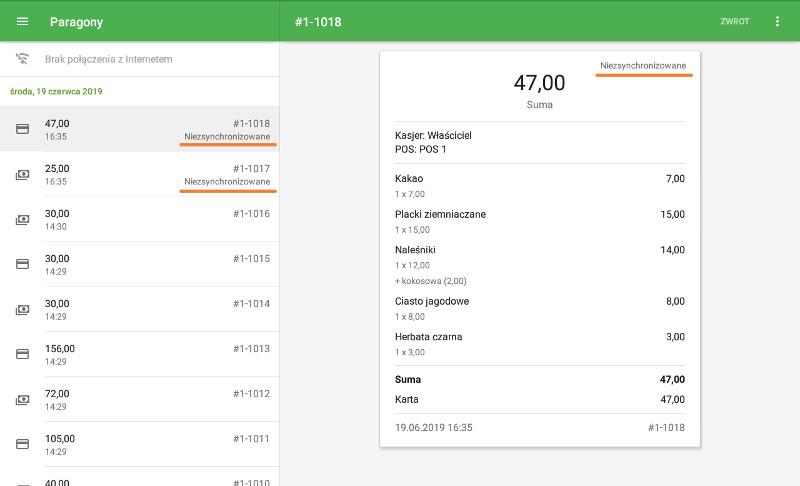Click the 25,00 amount in receipt list

point(57,168)
